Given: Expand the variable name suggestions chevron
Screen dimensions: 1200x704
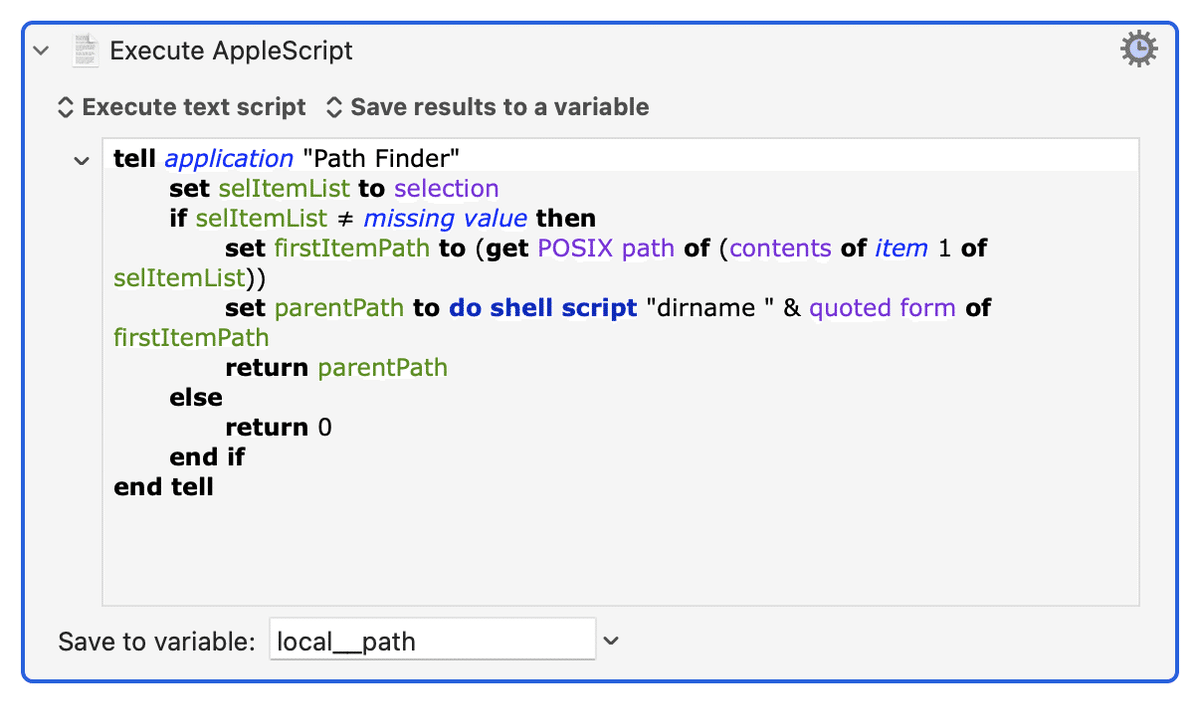Looking at the screenshot, I should pos(611,641).
